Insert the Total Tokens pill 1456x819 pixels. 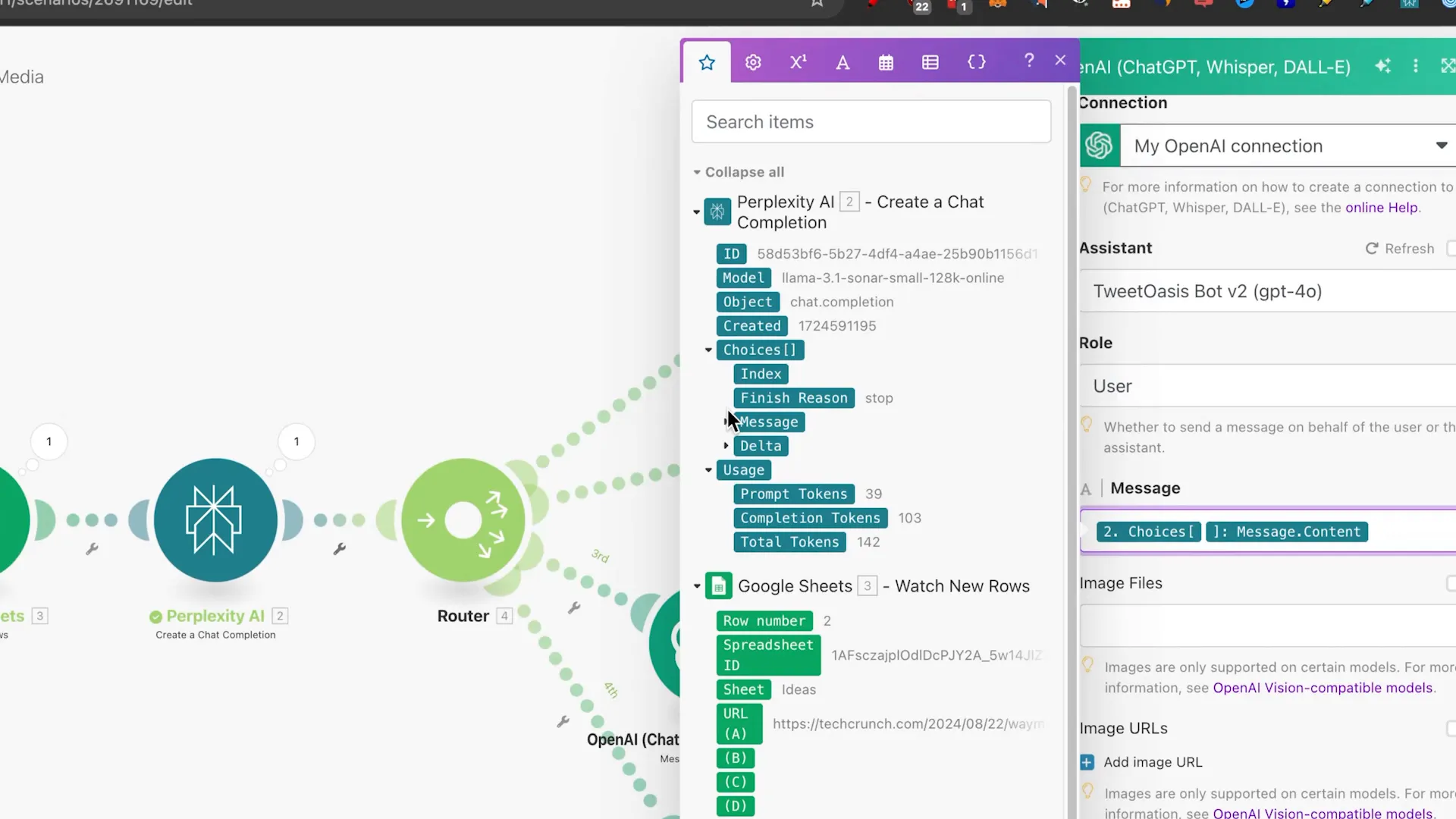tap(789, 542)
